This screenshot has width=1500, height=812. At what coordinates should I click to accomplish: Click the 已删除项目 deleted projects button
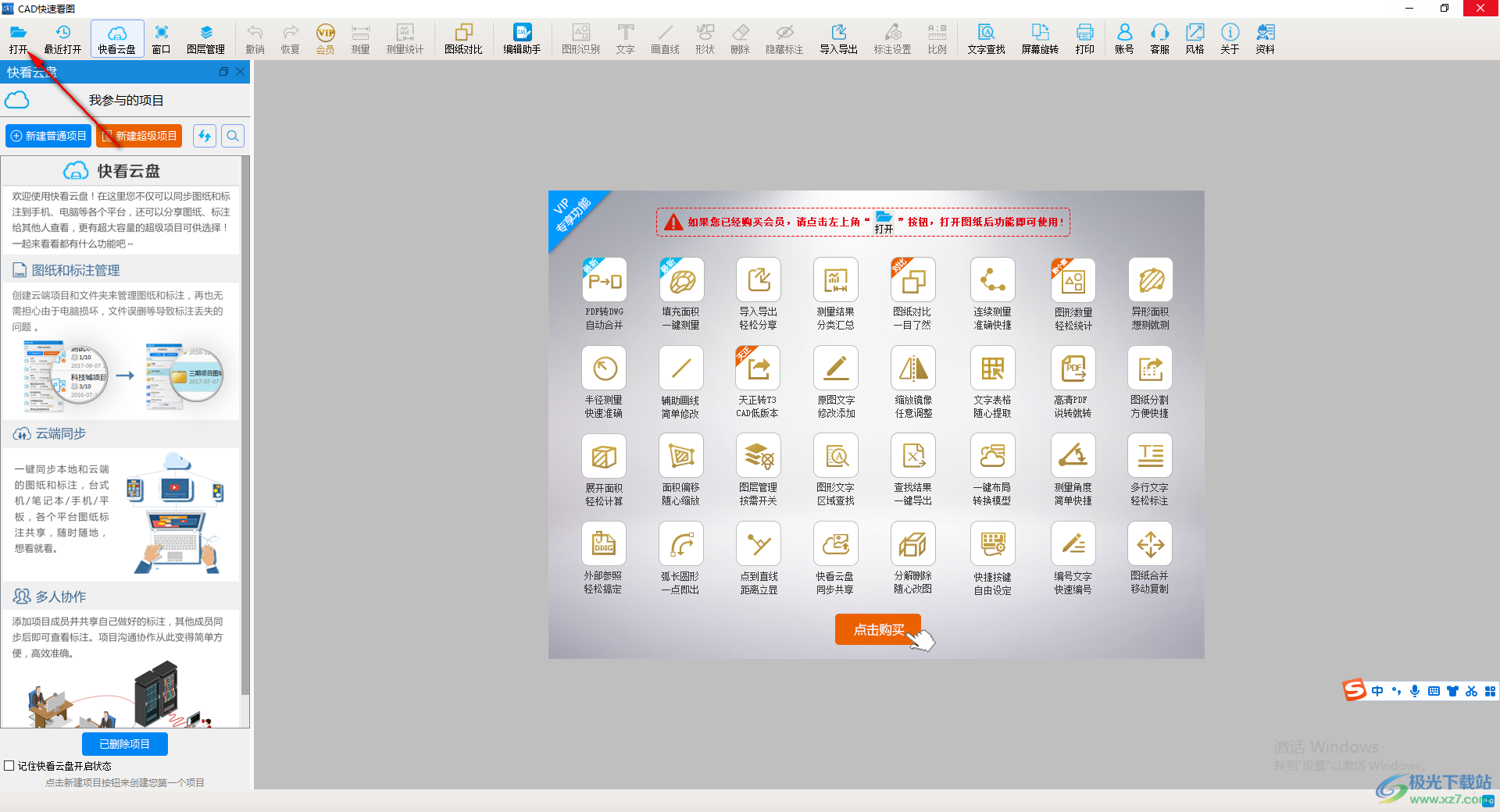pos(125,744)
